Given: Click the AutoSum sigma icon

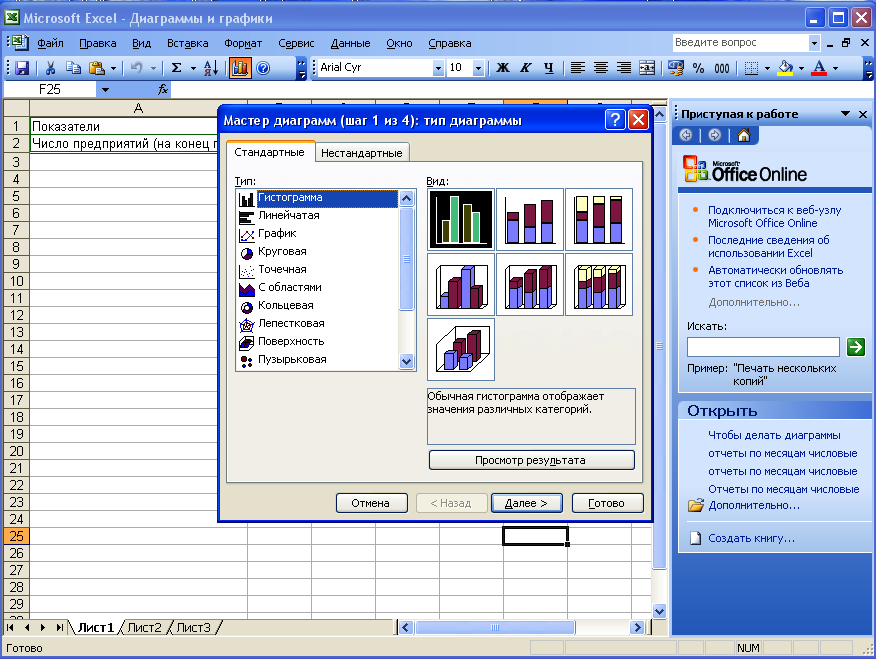Looking at the screenshot, I should (x=176, y=68).
